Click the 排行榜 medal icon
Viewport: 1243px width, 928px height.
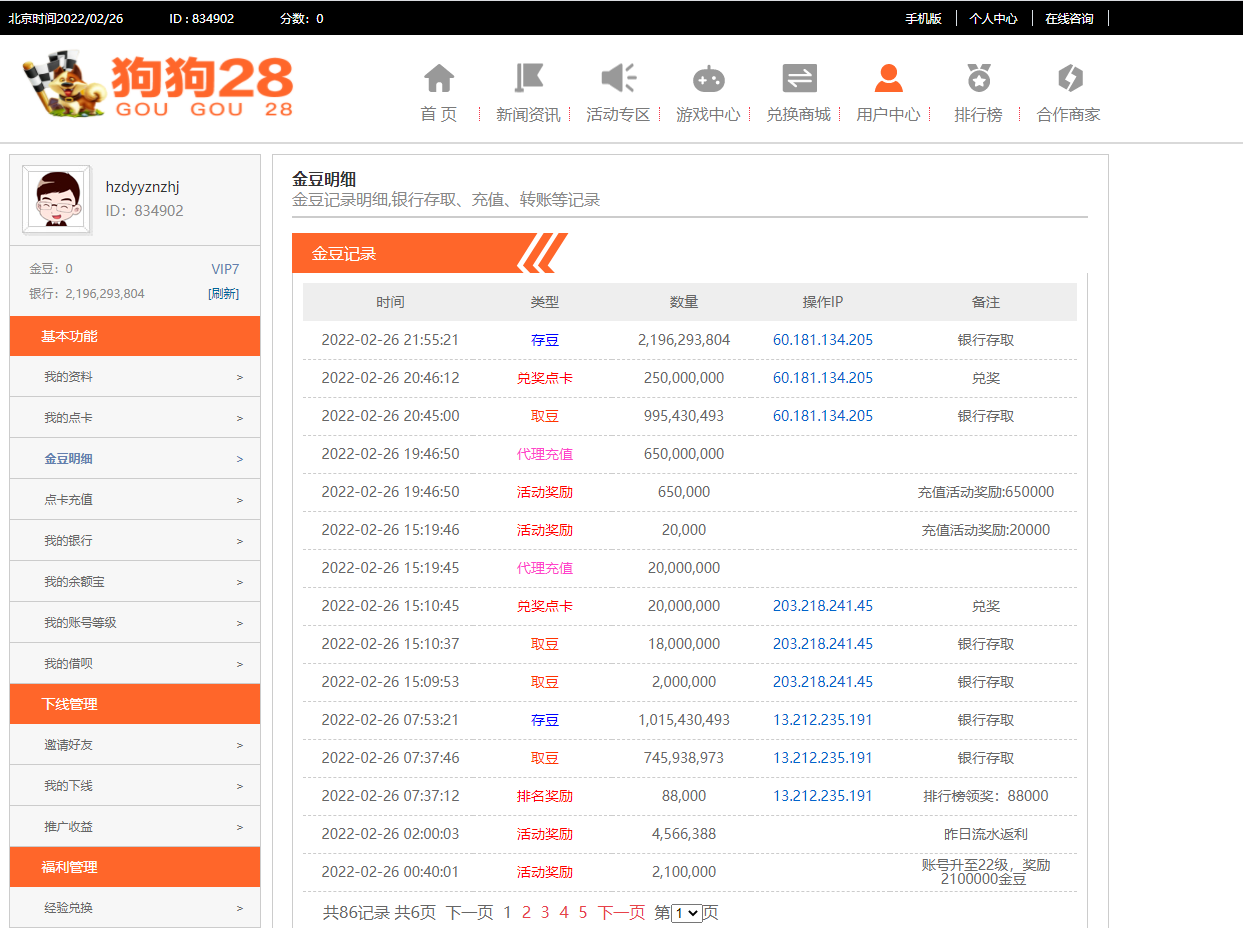[x=978, y=79]
